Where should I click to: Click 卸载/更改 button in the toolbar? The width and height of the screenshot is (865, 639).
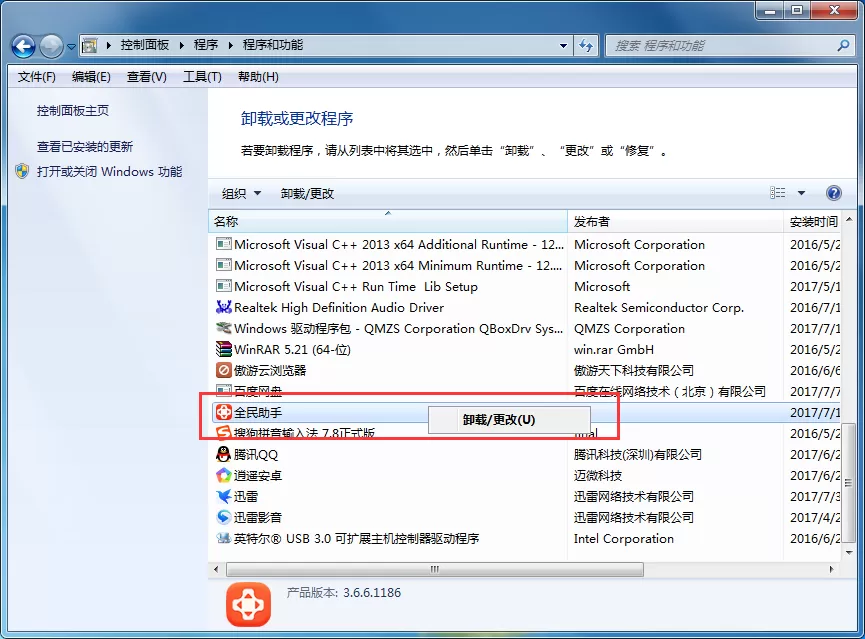tap(307, 194)
